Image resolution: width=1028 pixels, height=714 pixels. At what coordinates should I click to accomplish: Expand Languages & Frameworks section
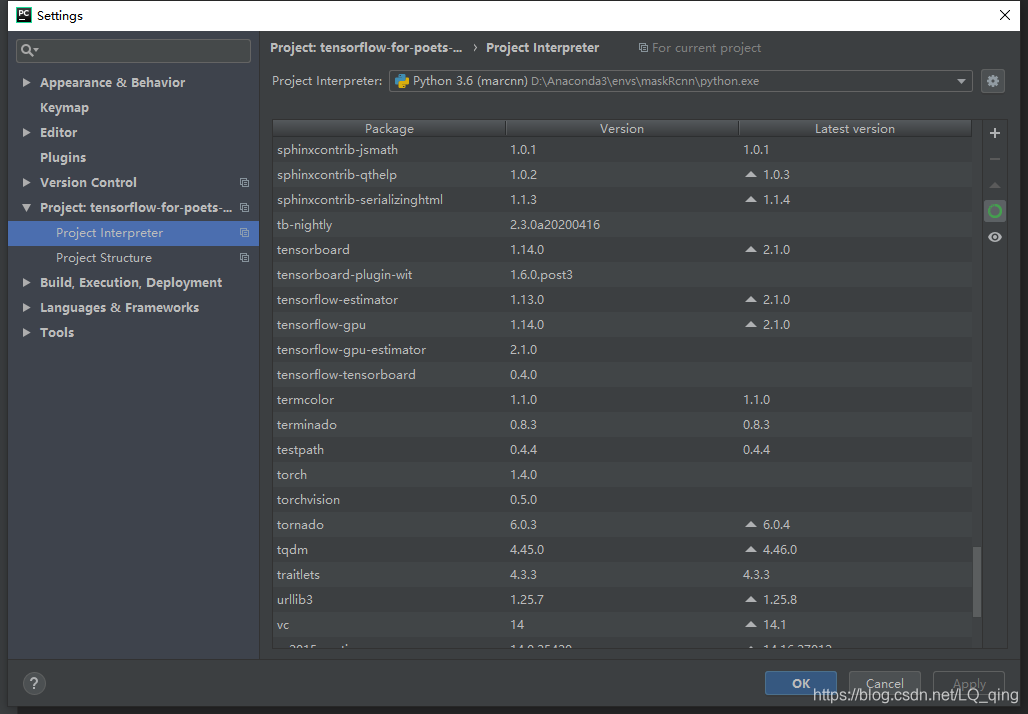click(x=26, y=307)
